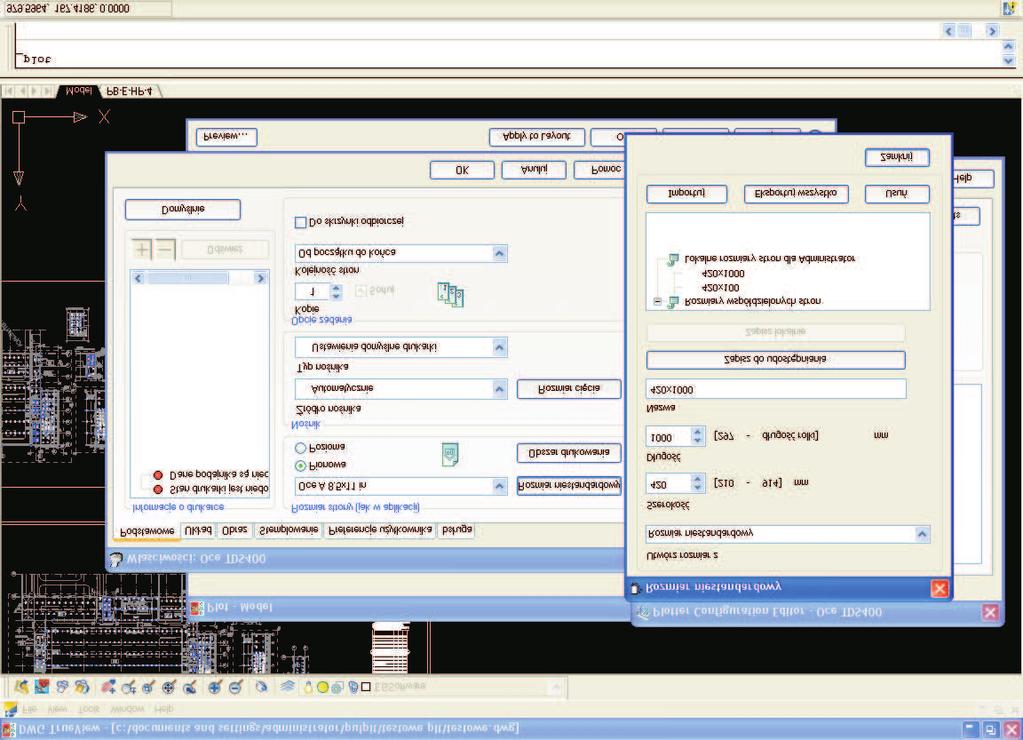The image size is (1023, 740).
Task: Switch to the Układ tab
Action: (197, 531)
